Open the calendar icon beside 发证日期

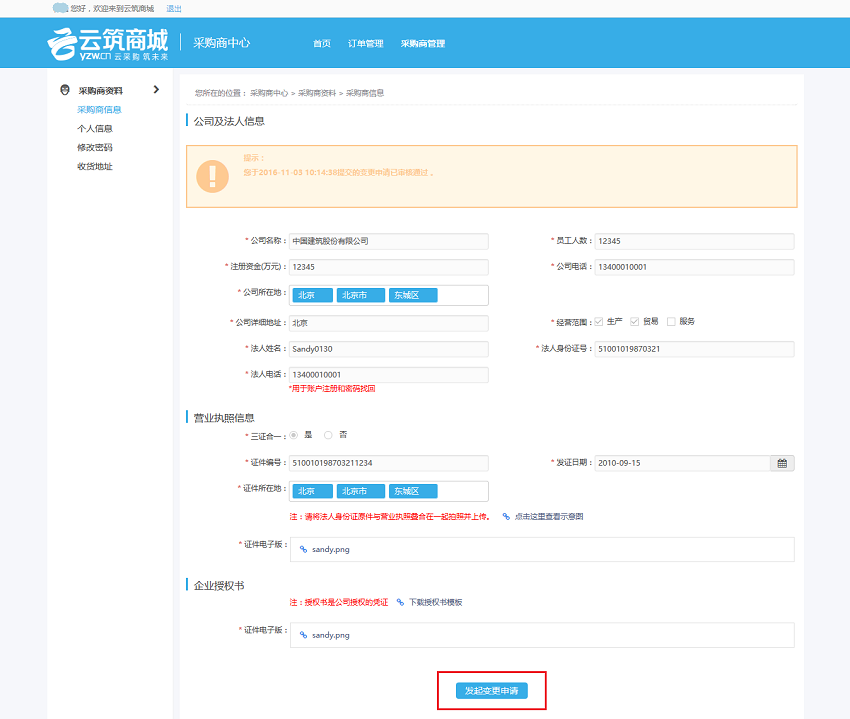pos(782,463)
